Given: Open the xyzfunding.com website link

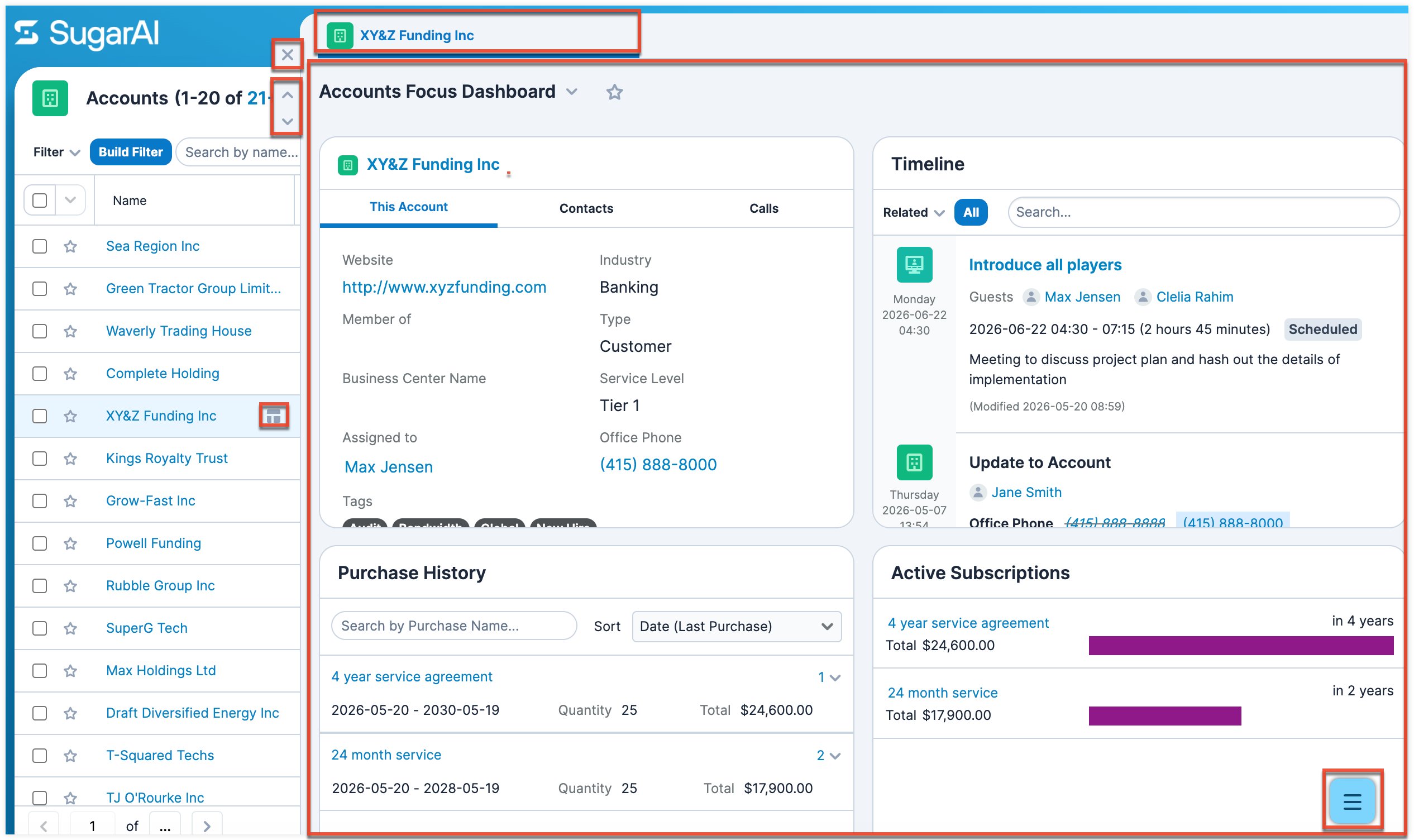Looking at the screenshot, I should click(x=444, y=287).
